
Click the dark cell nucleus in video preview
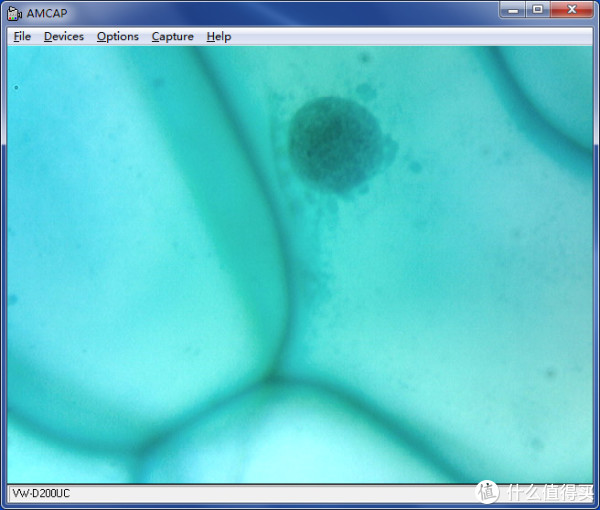click(x=336, y=144)
